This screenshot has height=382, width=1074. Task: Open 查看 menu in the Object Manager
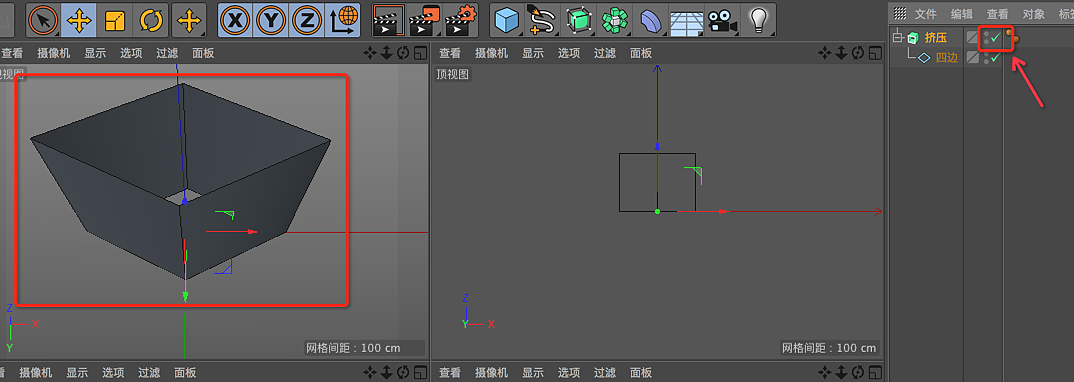click(997, 14)
